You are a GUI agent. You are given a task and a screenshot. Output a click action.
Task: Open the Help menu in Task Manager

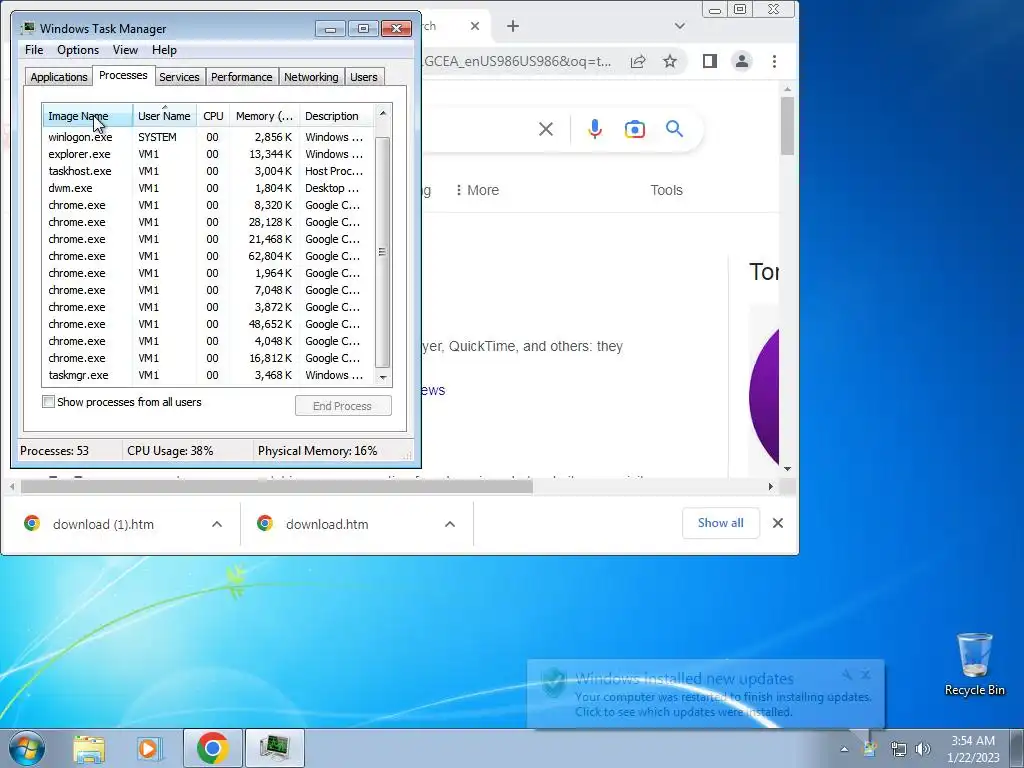click(164, 50)
